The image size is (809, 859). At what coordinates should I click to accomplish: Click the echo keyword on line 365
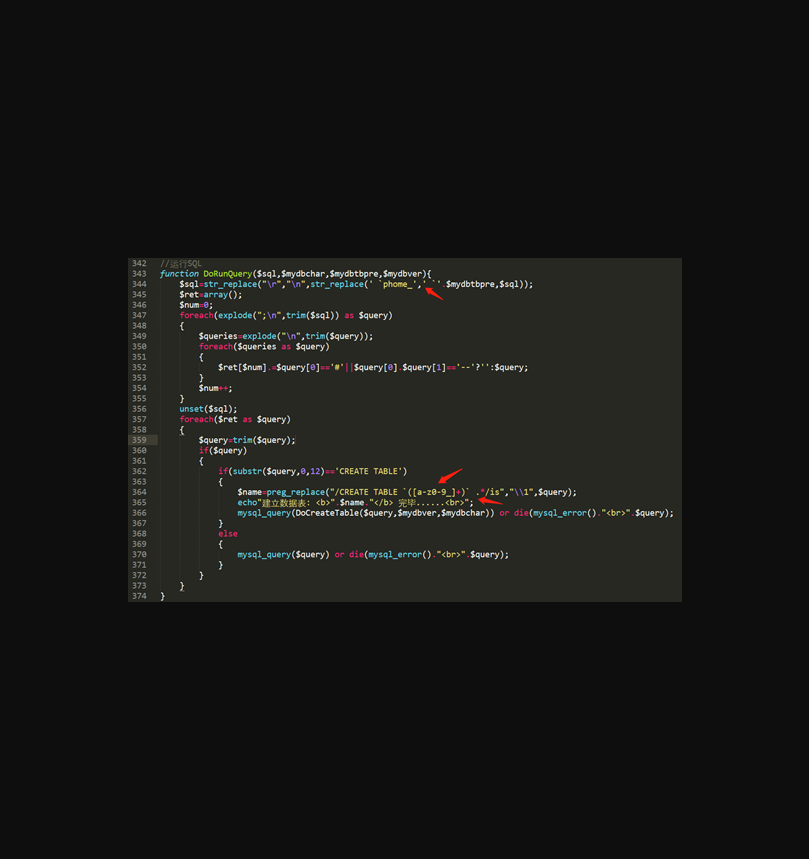247,503
